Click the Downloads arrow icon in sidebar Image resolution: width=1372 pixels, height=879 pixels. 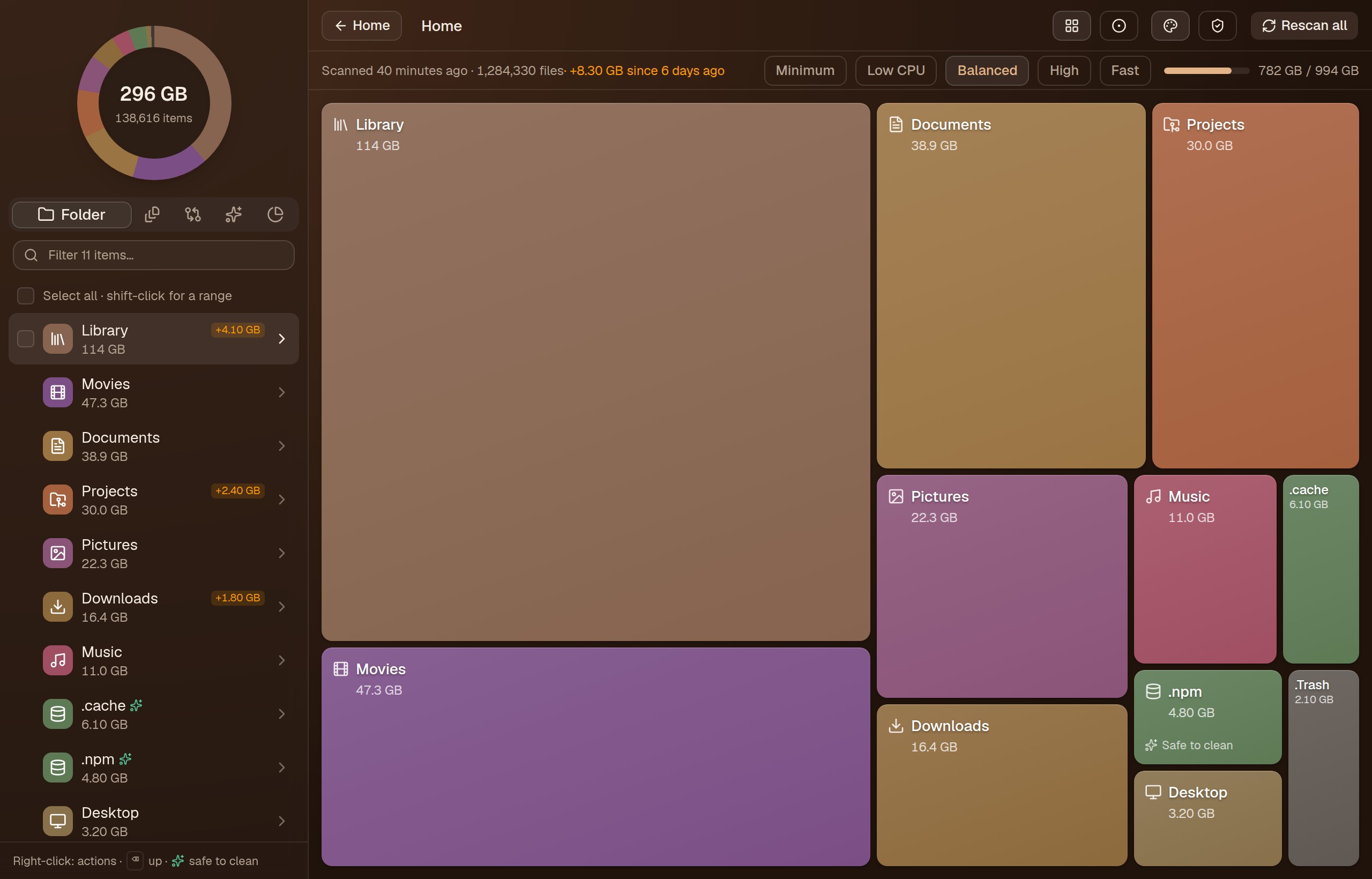(x=58, y=607)
